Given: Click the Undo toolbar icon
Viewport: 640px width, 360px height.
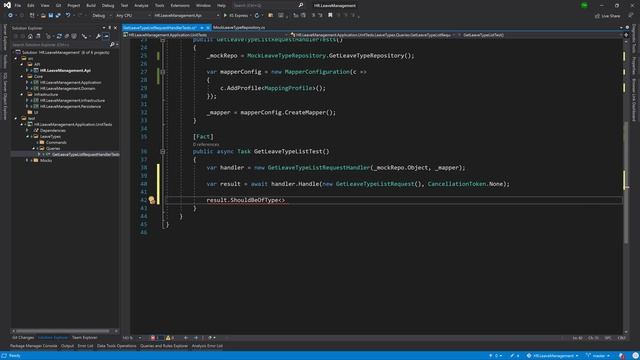Looking at the screenshot, I should point(68,16).
